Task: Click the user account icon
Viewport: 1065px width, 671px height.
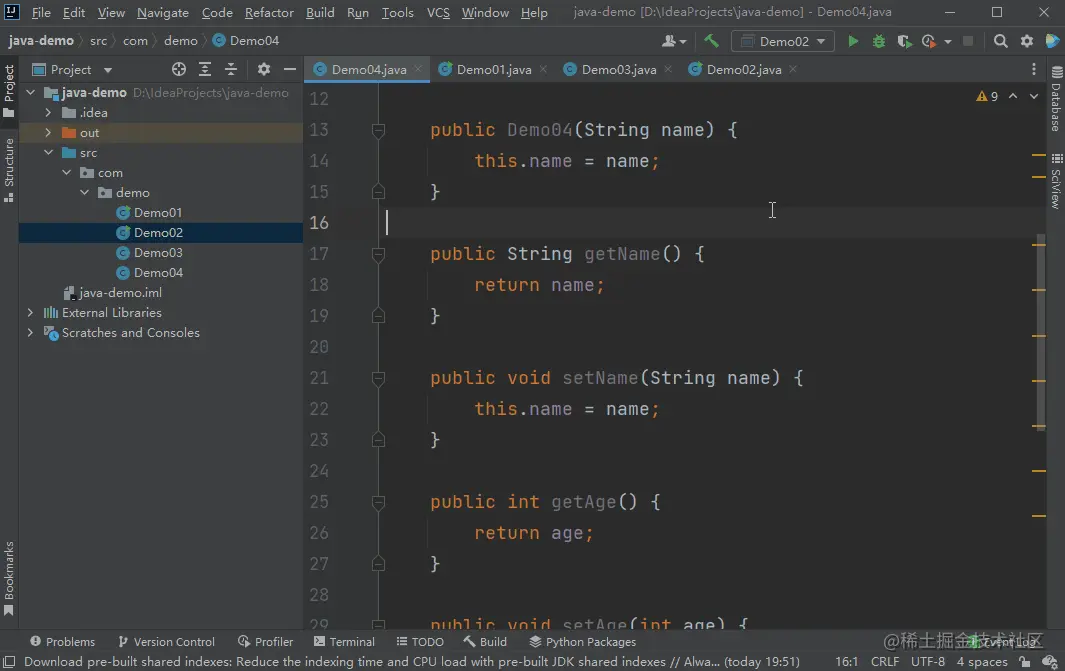Action: click(x=674, y=41)
